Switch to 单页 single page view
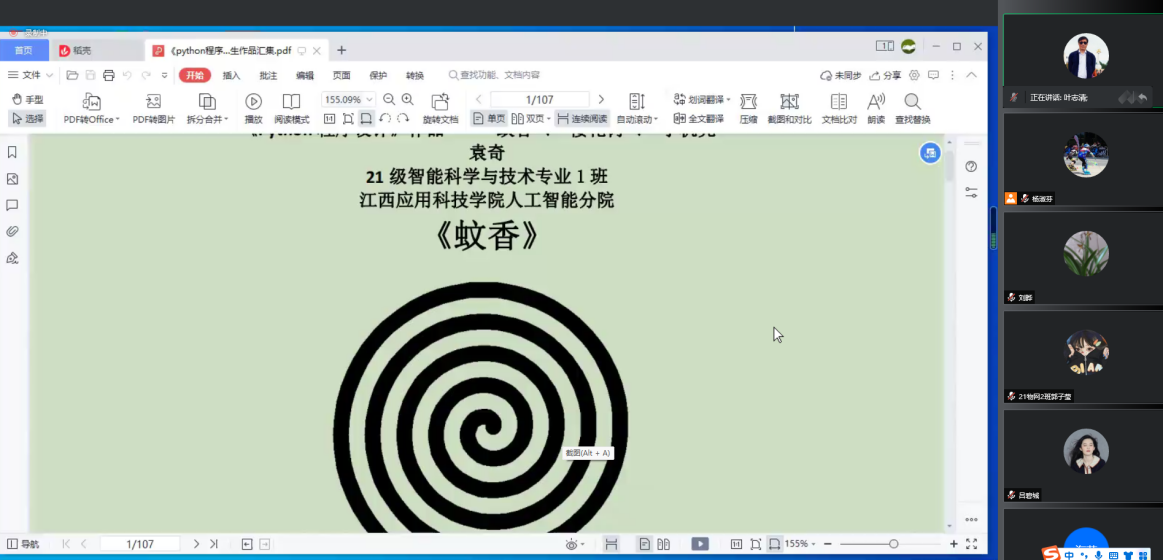Screen dimensions: 1163x560 tap(488, 118)
